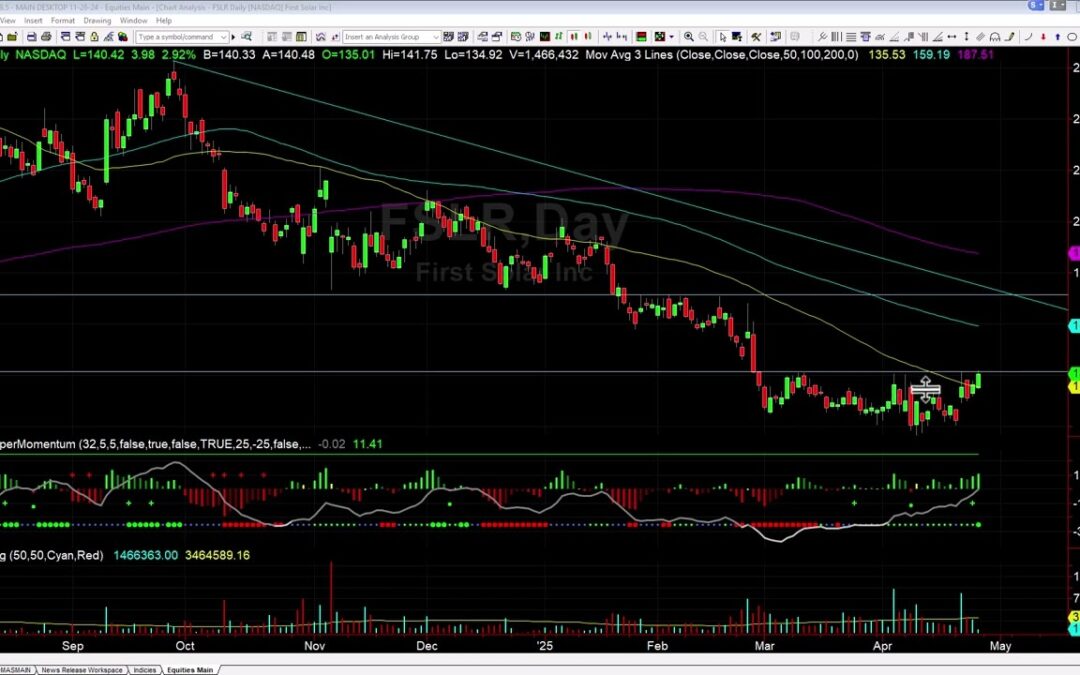Open the dropdown arrow beside the color grid icon

[x=671, y=37]
